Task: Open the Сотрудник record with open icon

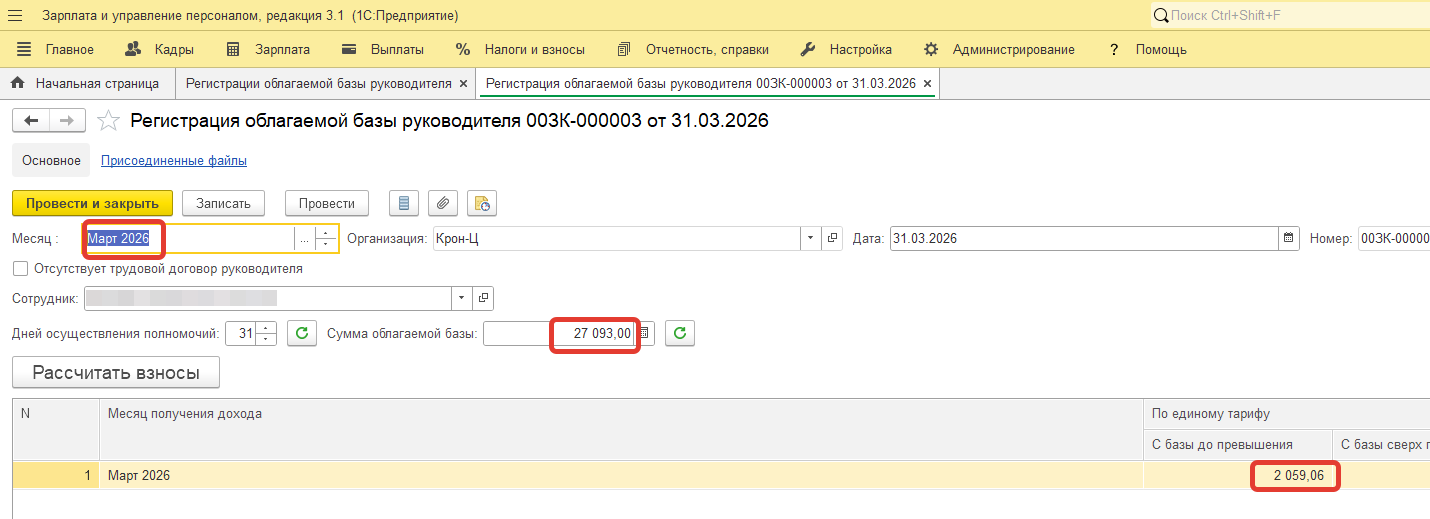Action: coord(483,298)
